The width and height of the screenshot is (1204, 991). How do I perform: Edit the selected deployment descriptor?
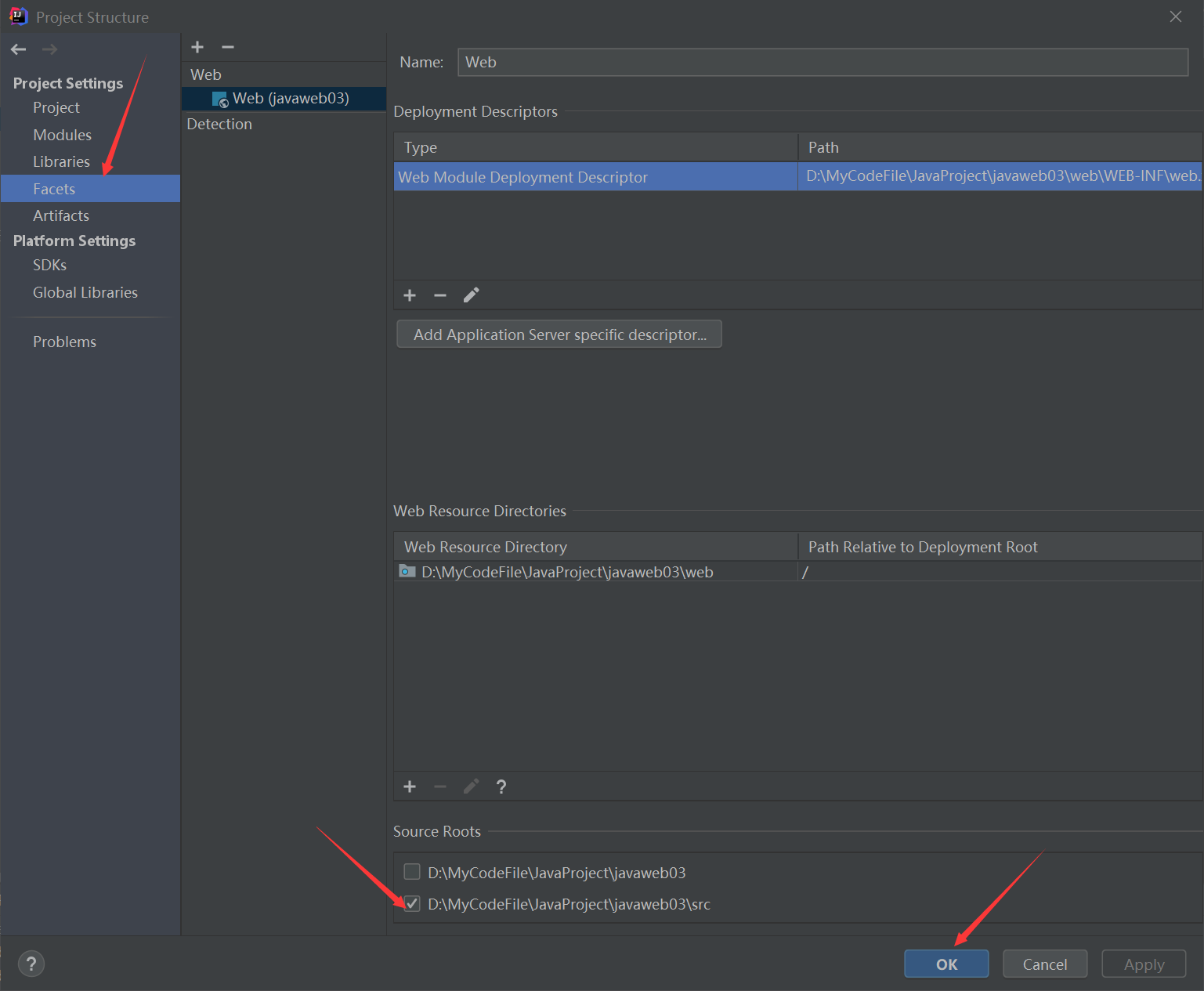(x=471, y=295)
